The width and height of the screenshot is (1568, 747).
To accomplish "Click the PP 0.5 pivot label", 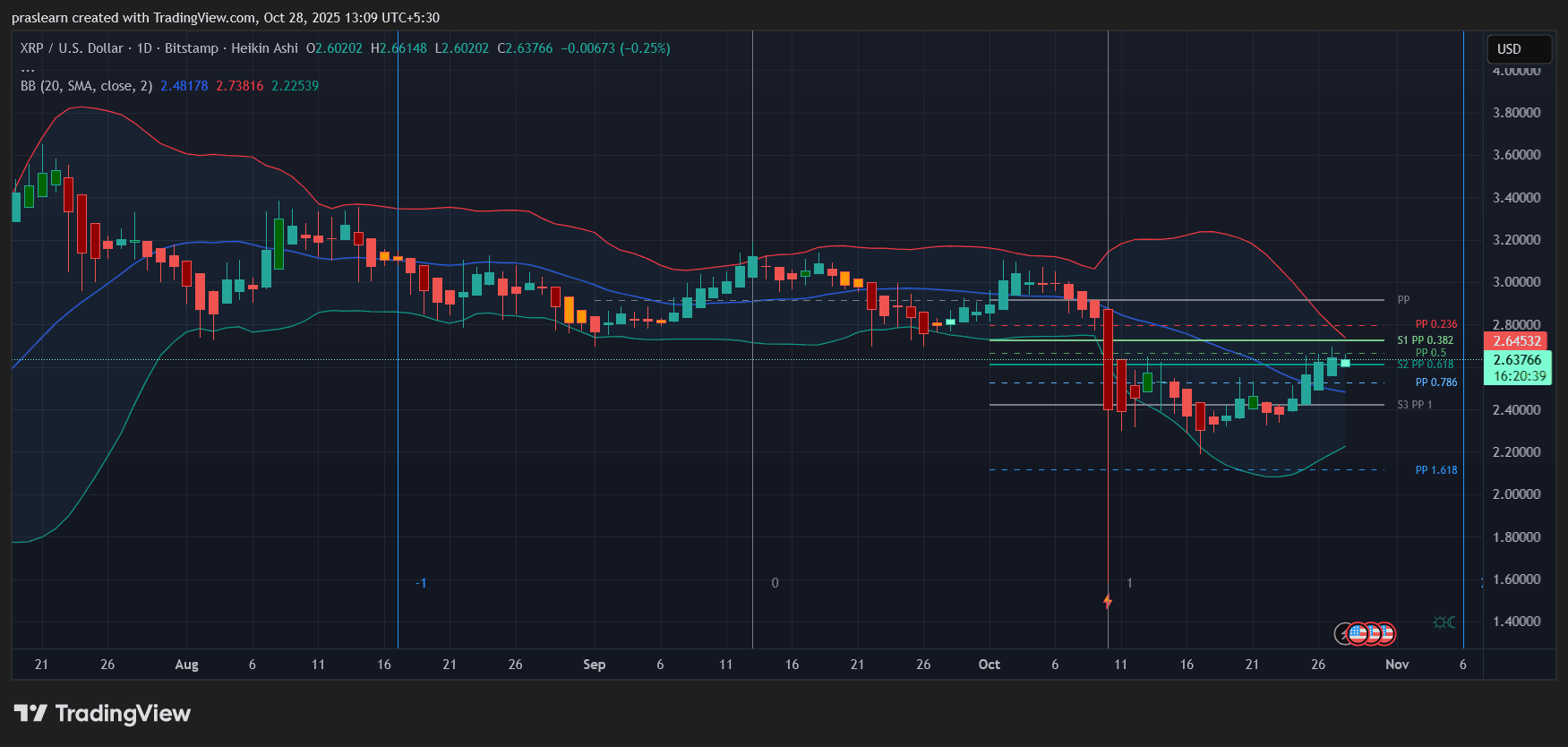I will point(1431,353).
